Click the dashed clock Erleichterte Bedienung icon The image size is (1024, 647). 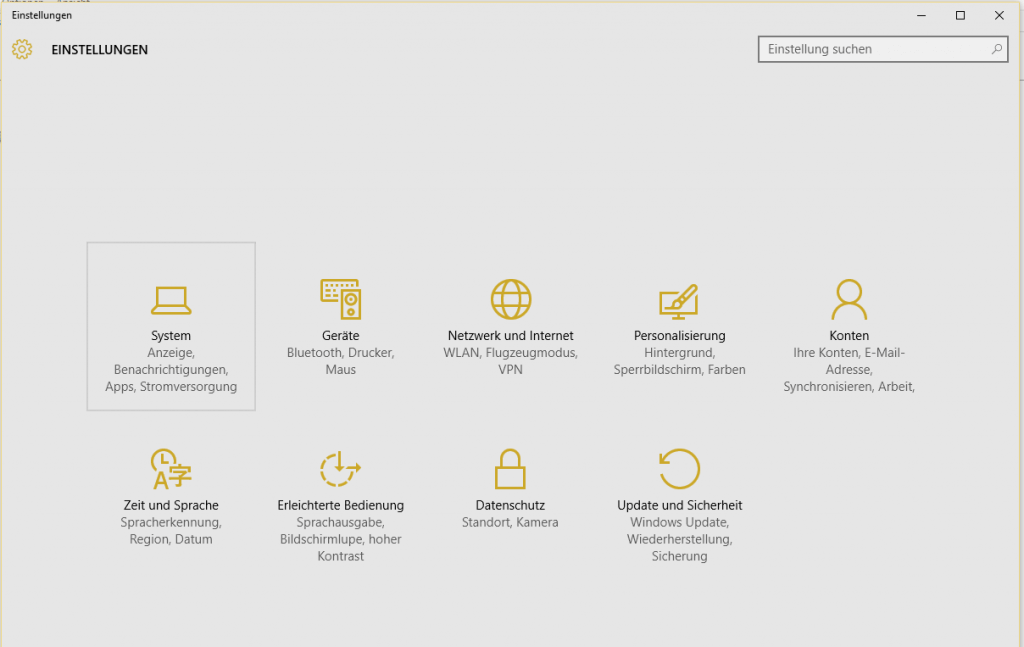[x=340, y=469]
